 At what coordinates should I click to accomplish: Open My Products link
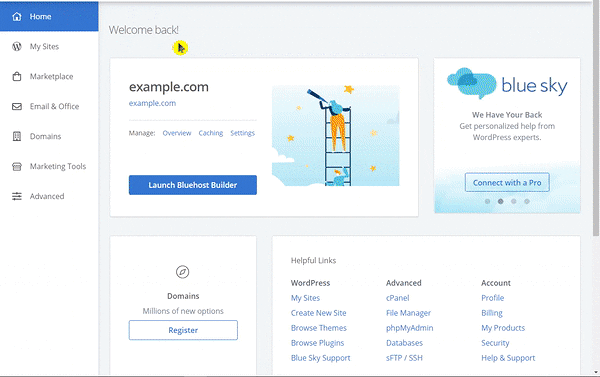[503, 328]
